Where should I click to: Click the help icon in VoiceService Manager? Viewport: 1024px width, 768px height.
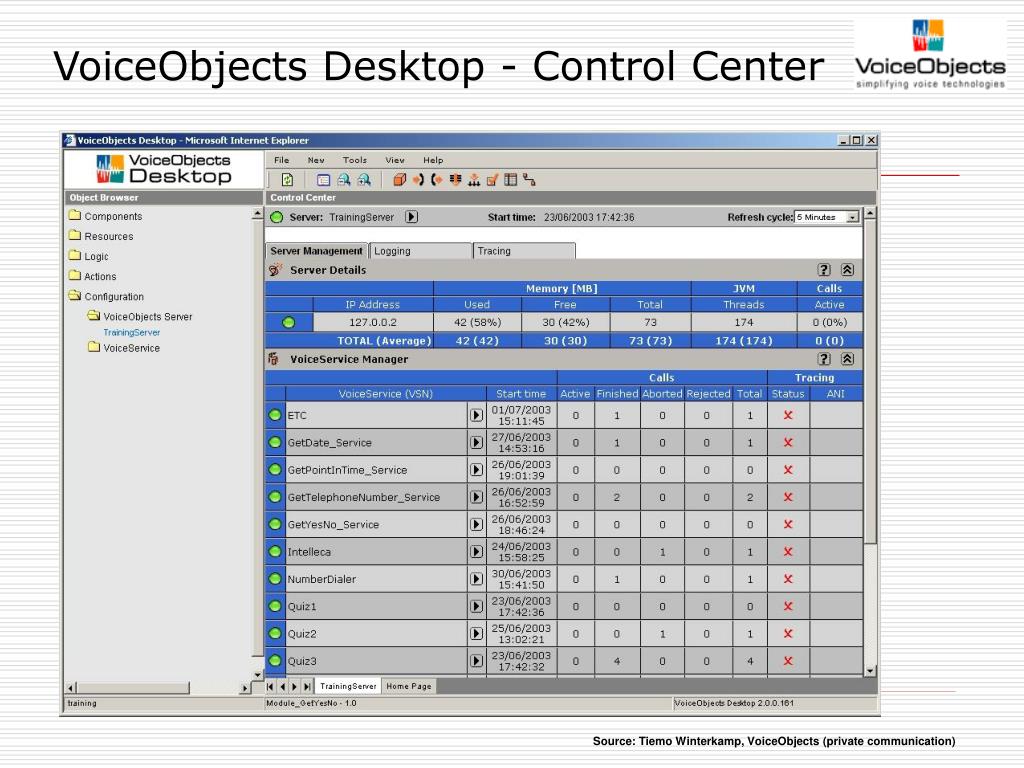click(x=824, y=359)
